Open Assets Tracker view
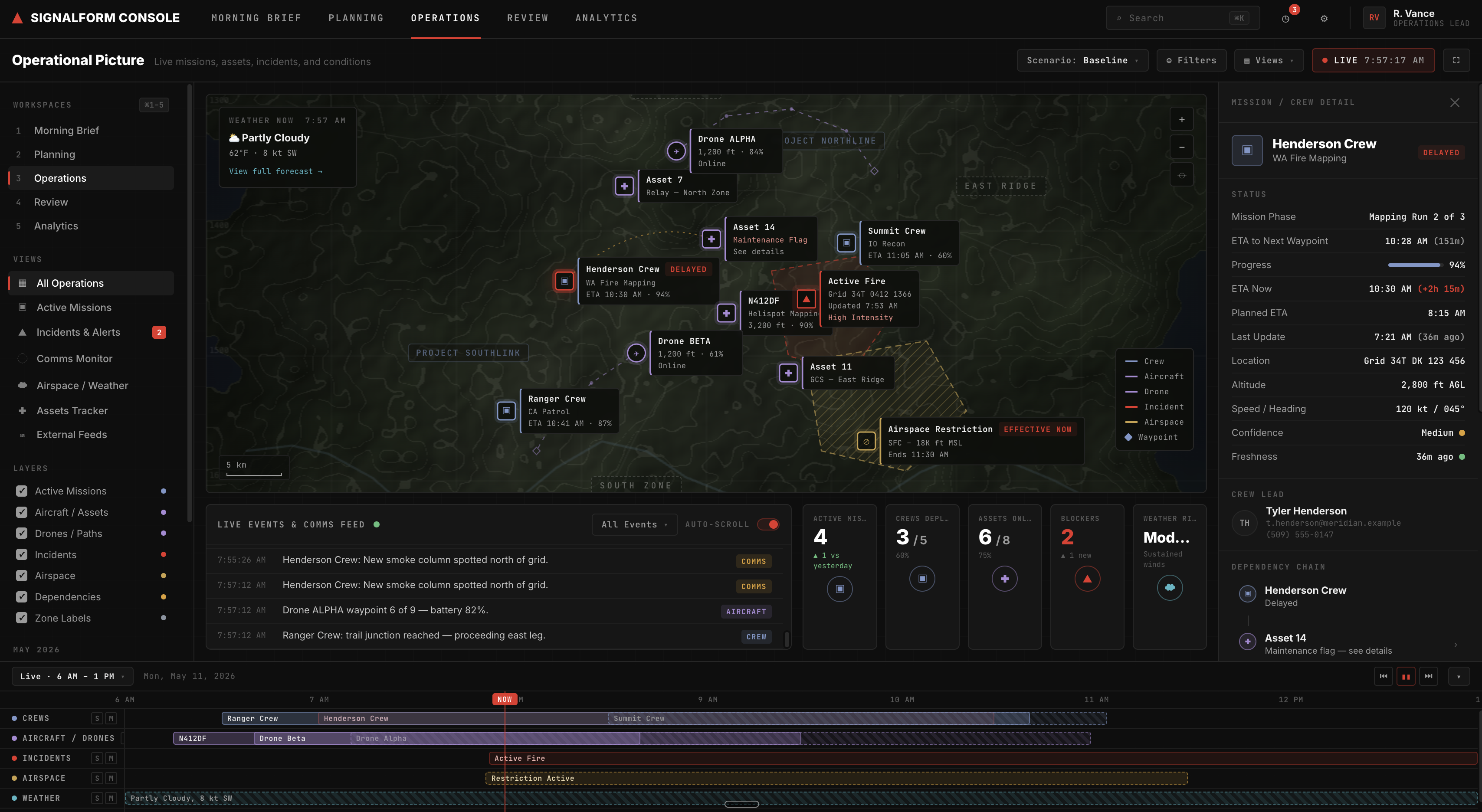The image size is (1482, 812). pos(91,411)
